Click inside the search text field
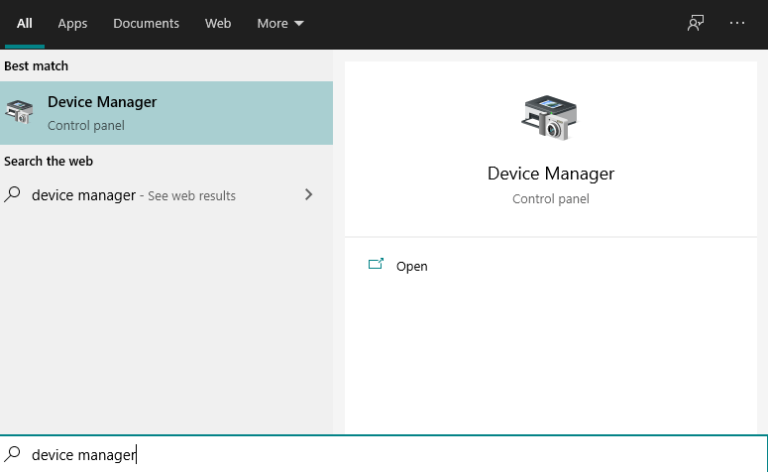This screenshot has height=472, width=768. click(x=400, y=454)
